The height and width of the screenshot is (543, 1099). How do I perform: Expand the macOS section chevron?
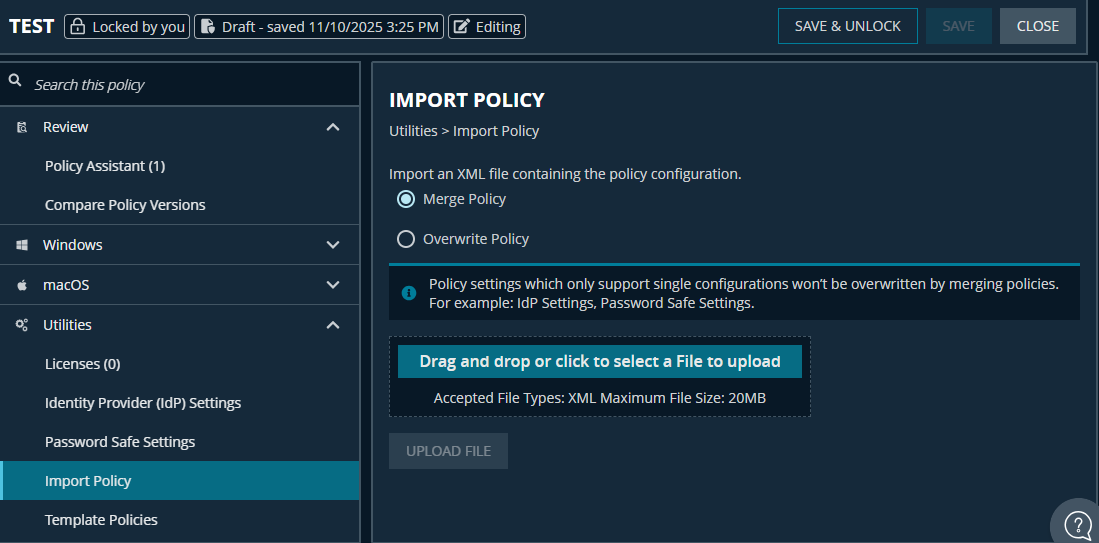tap(334, 285)
